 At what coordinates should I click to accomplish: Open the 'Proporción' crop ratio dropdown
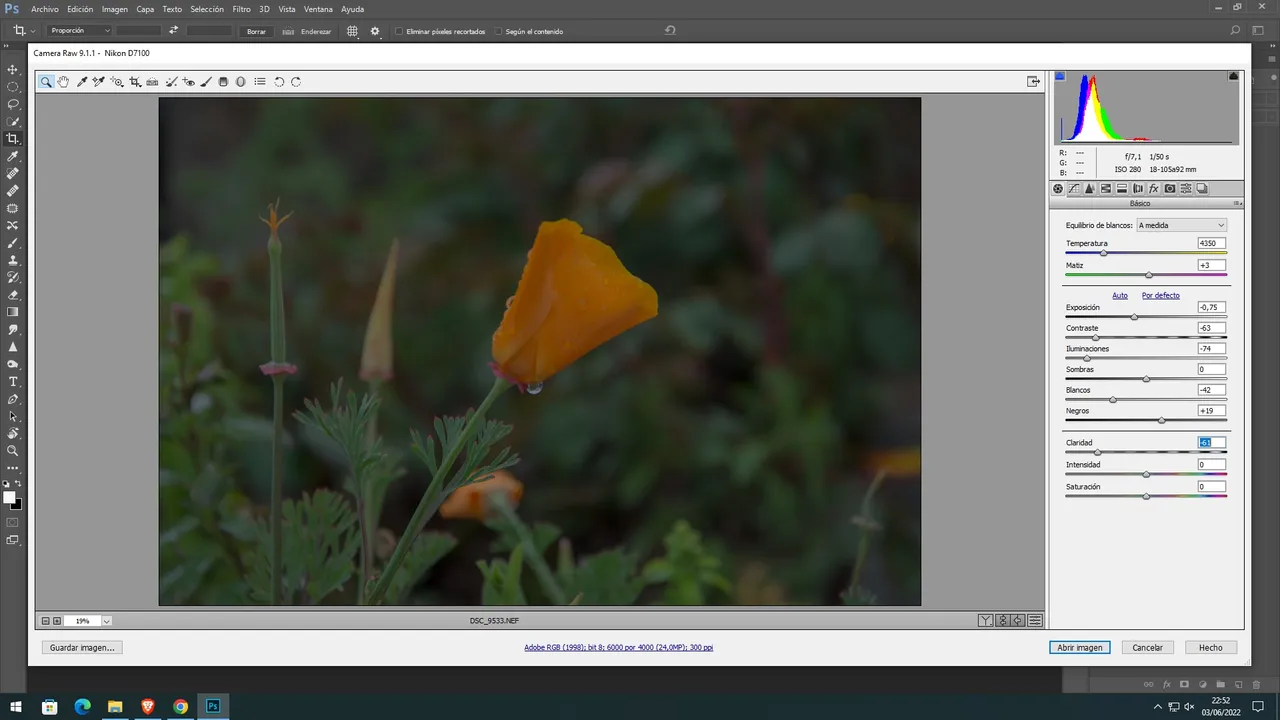tap(80, 31)
